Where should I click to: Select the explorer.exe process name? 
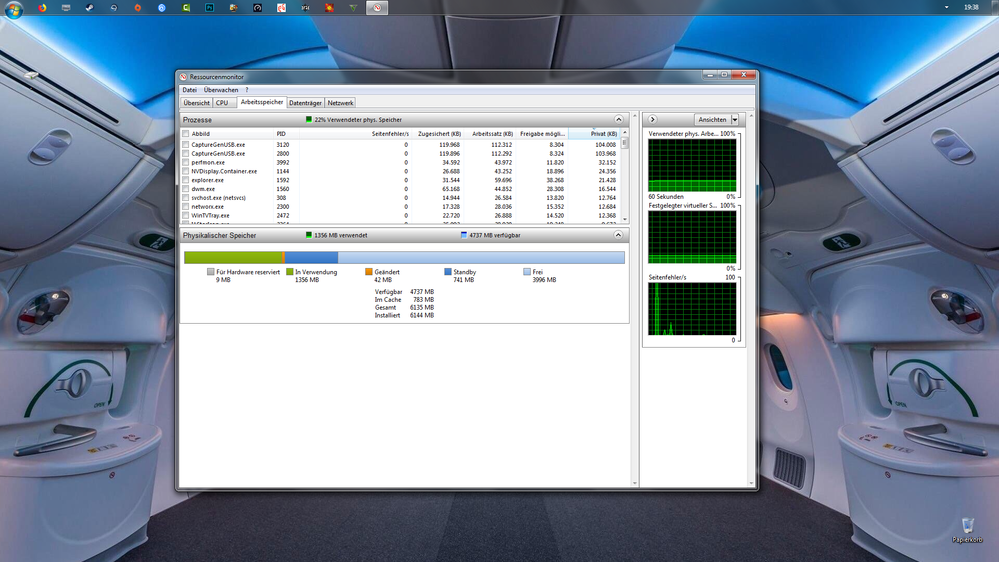coord(208,180)
